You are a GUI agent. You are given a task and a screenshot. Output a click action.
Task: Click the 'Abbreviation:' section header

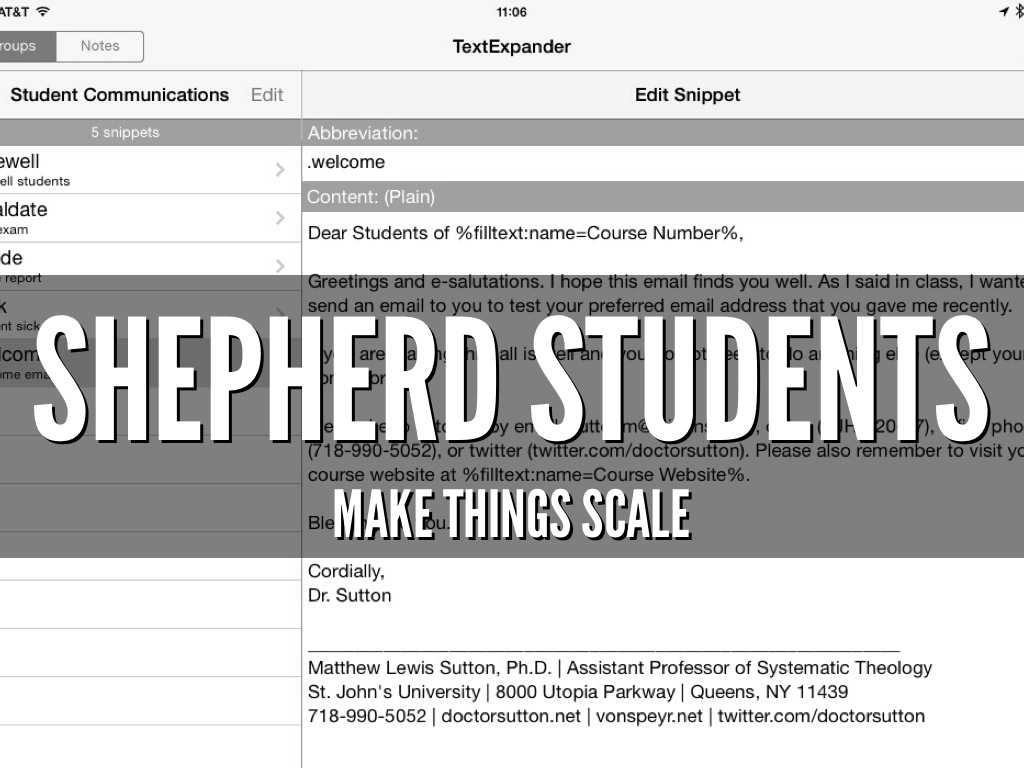click(x=663, y=133)
